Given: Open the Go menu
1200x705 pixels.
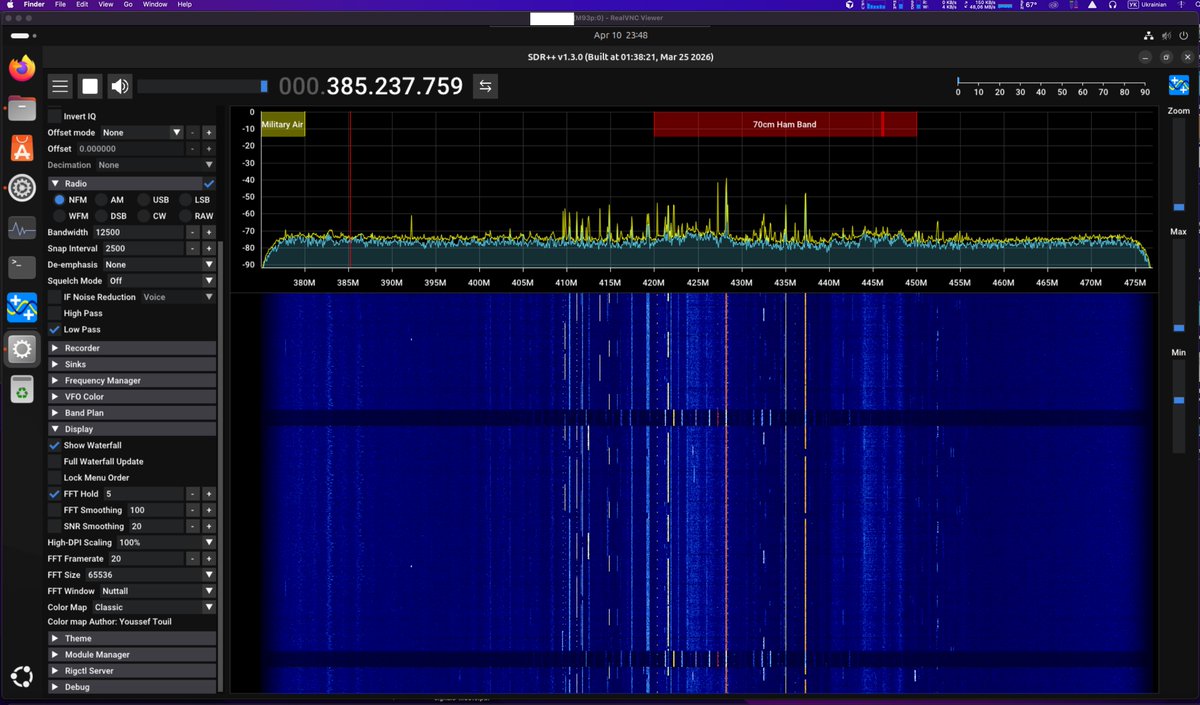Looking at the screenshot, I should tap(128, 5).
